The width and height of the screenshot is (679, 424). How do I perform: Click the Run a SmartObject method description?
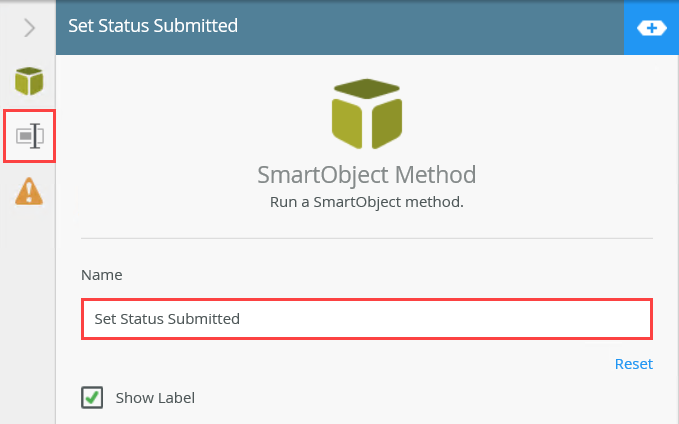pyautogui.click(x=366, y=202)
